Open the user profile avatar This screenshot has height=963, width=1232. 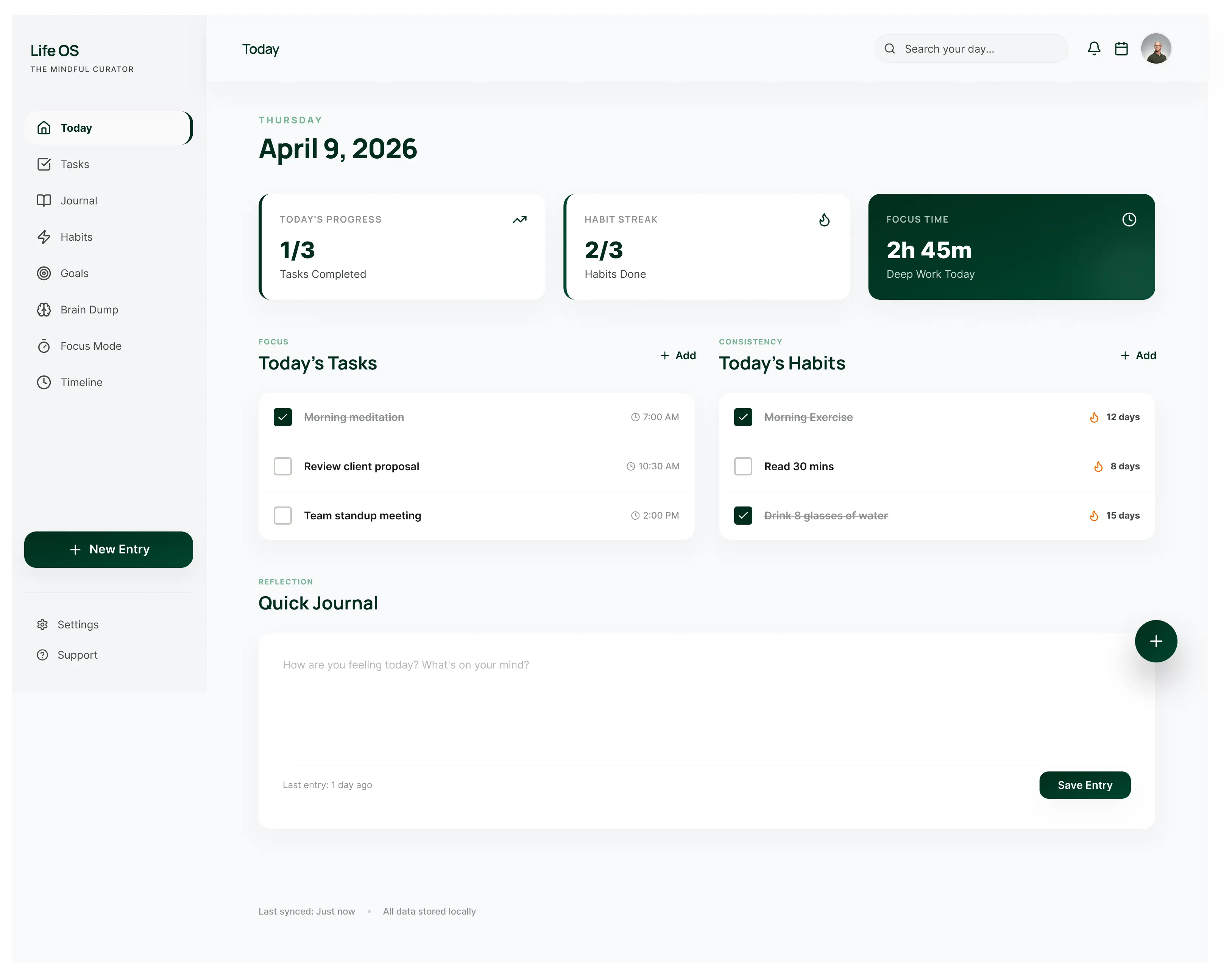pos(1156,48)
